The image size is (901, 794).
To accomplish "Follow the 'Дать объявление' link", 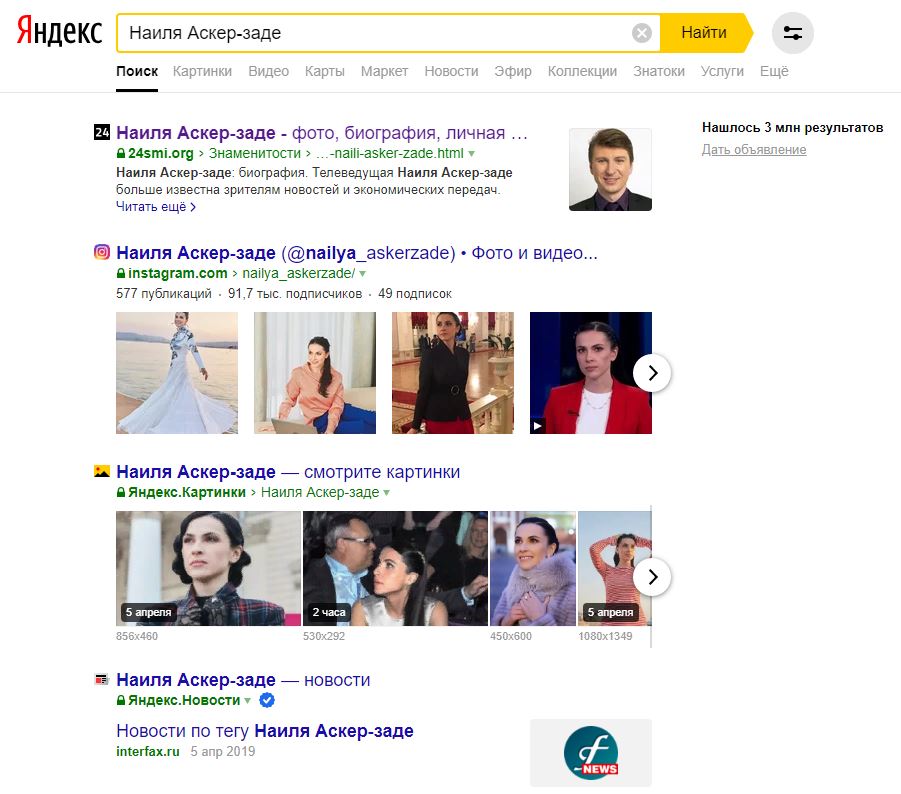I will (754, 150).
